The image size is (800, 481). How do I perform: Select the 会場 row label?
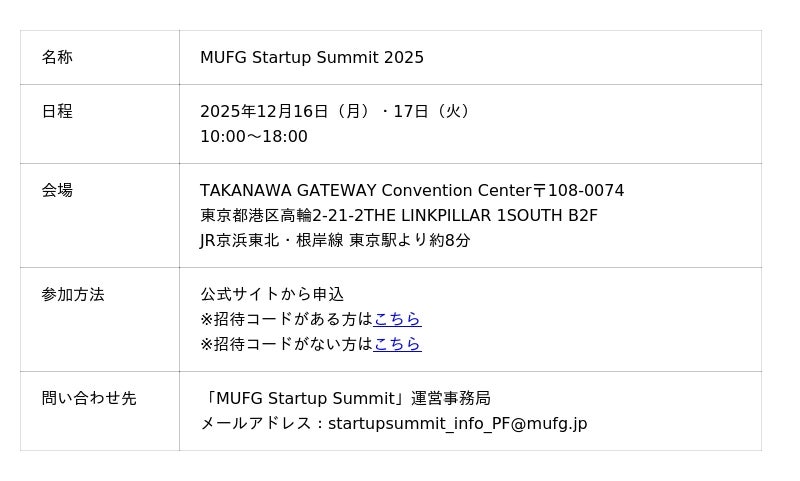pyautogui.click(x=57, y=190)
